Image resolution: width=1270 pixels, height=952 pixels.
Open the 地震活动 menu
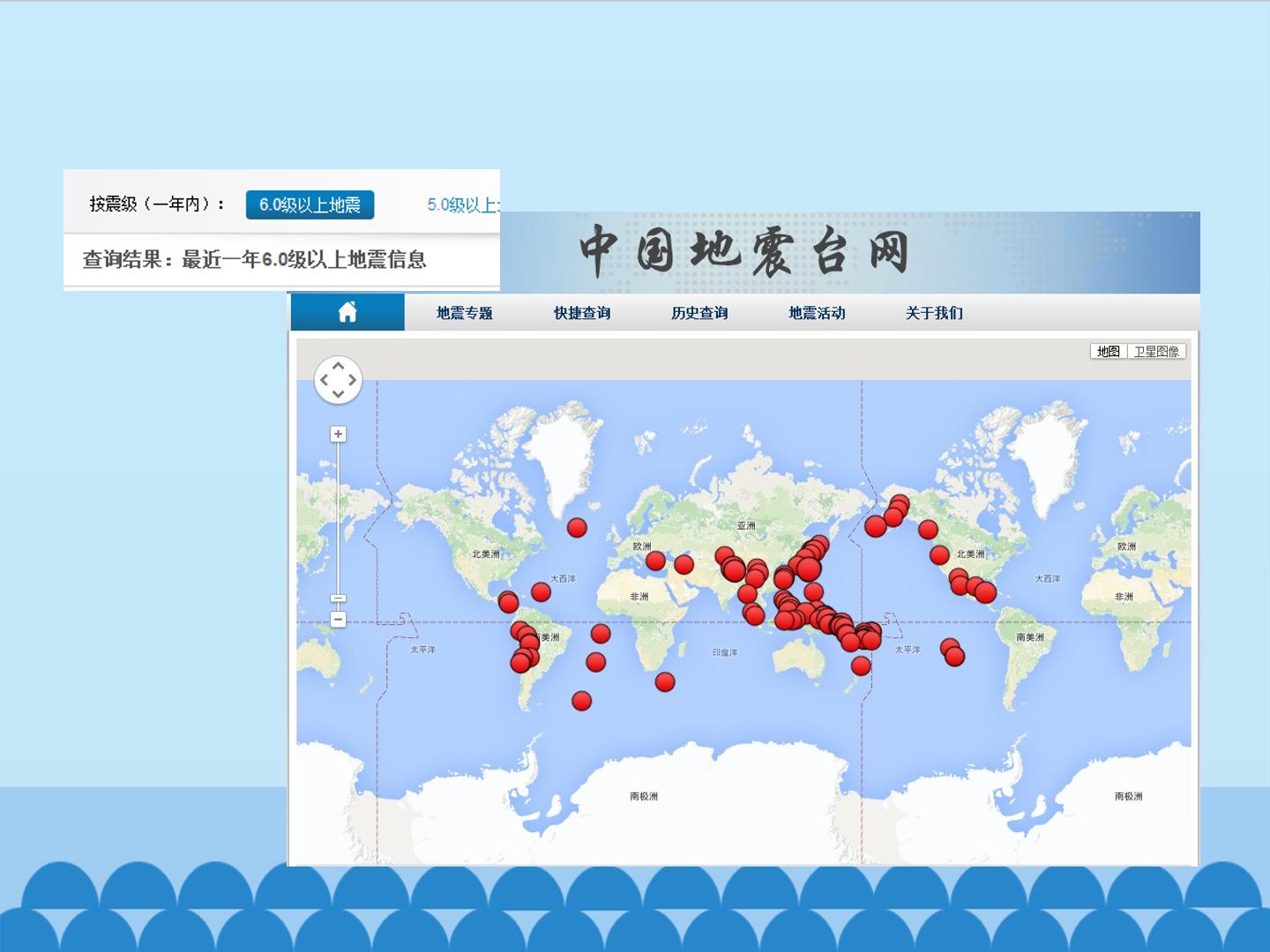(x=817, y=313)
